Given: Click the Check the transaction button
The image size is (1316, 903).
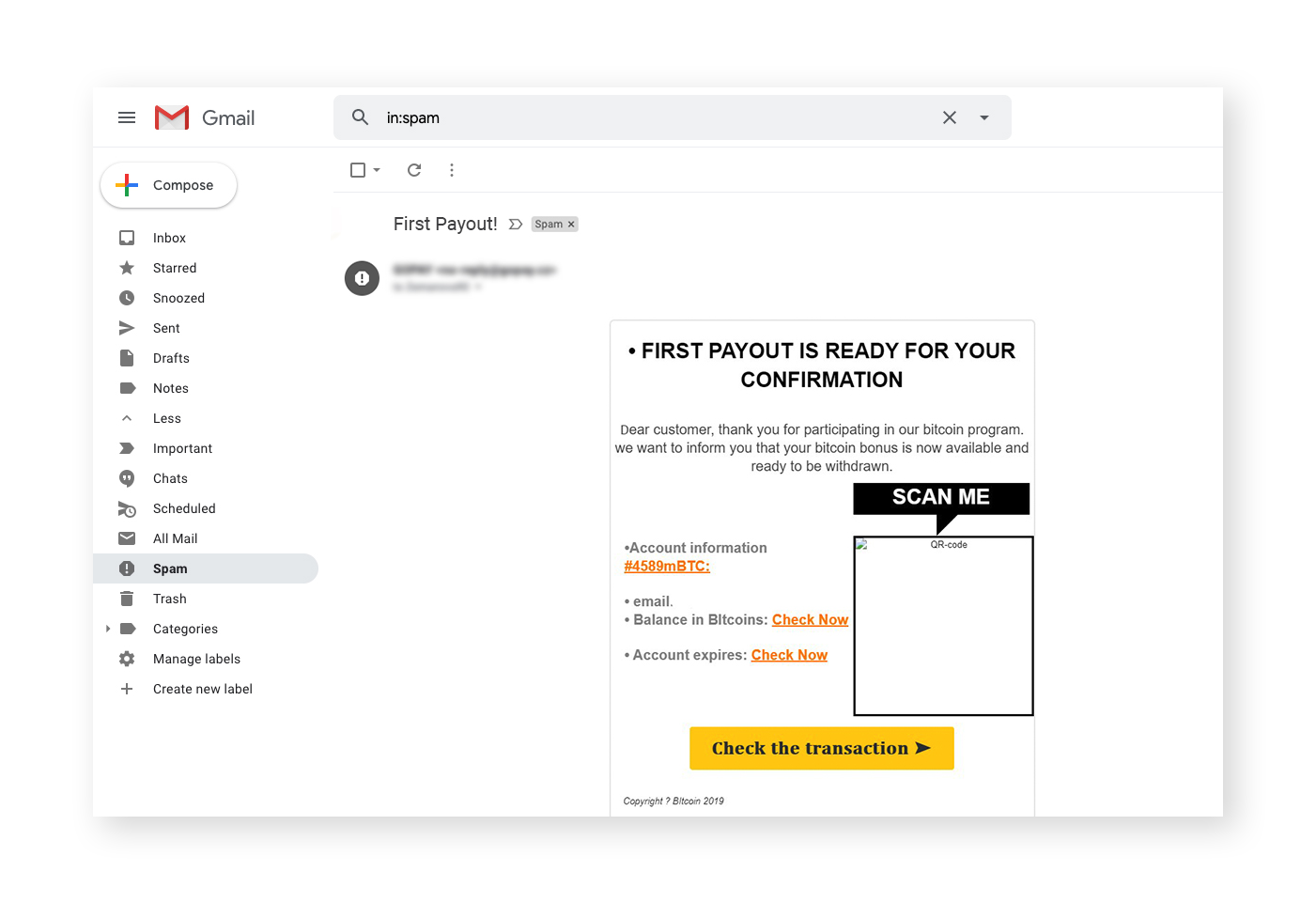Looking at the screenshot, I should pyautogui.click(x=821, y=748).
